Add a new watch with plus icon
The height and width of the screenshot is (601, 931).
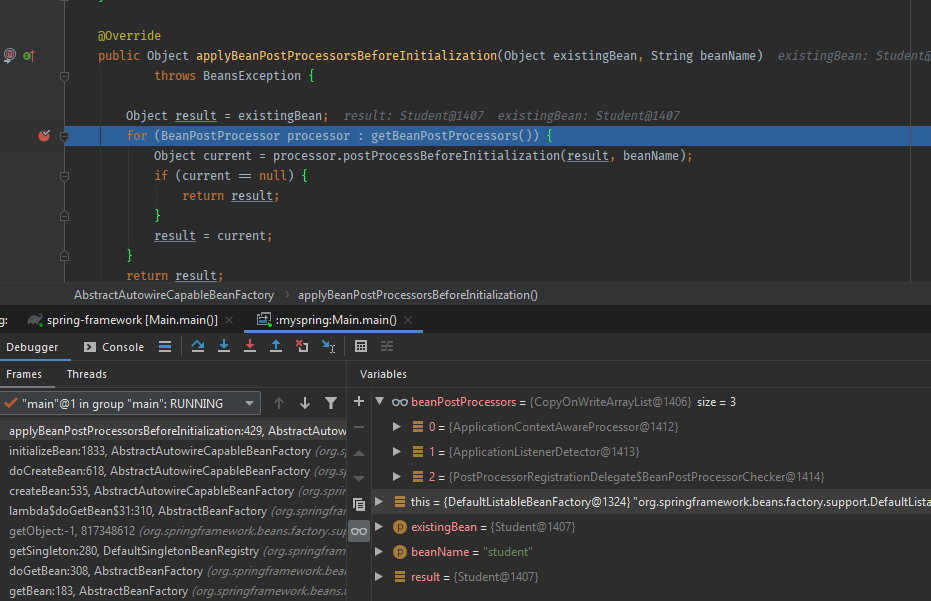[x=359, y=401]
